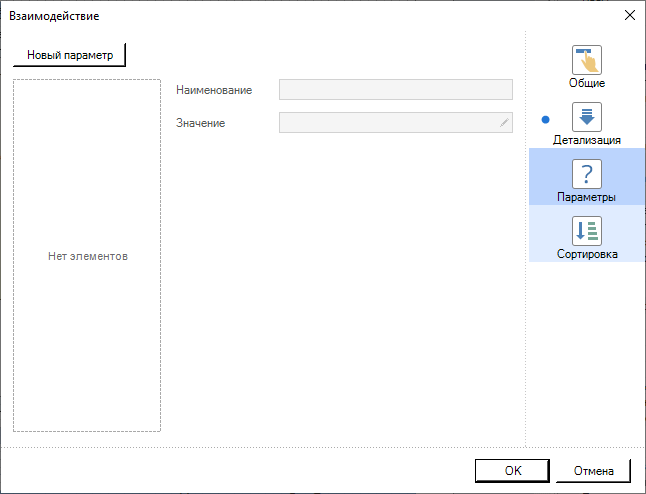646x494 pixels.
Task: Click the empty parameters list Нет элементов
Action: pyautogui.click(x=87, y=255)
